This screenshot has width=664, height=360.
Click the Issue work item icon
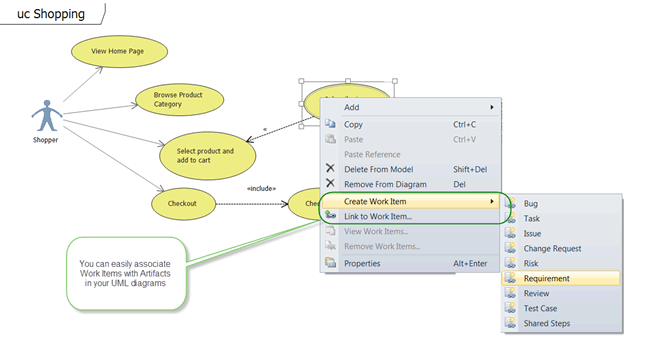point(510,233)
